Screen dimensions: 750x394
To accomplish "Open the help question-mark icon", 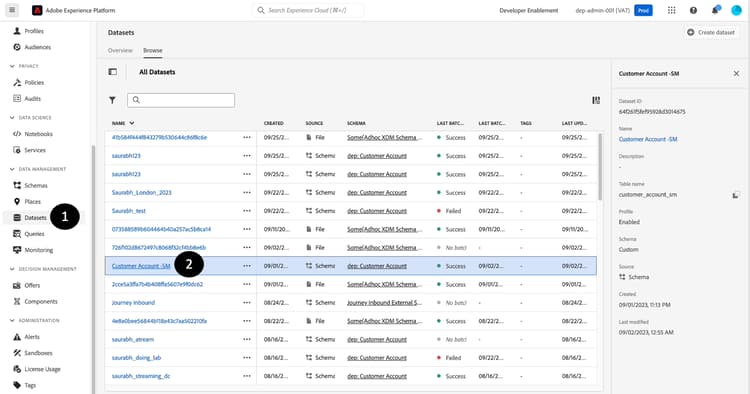I will [x=693, y=10].
